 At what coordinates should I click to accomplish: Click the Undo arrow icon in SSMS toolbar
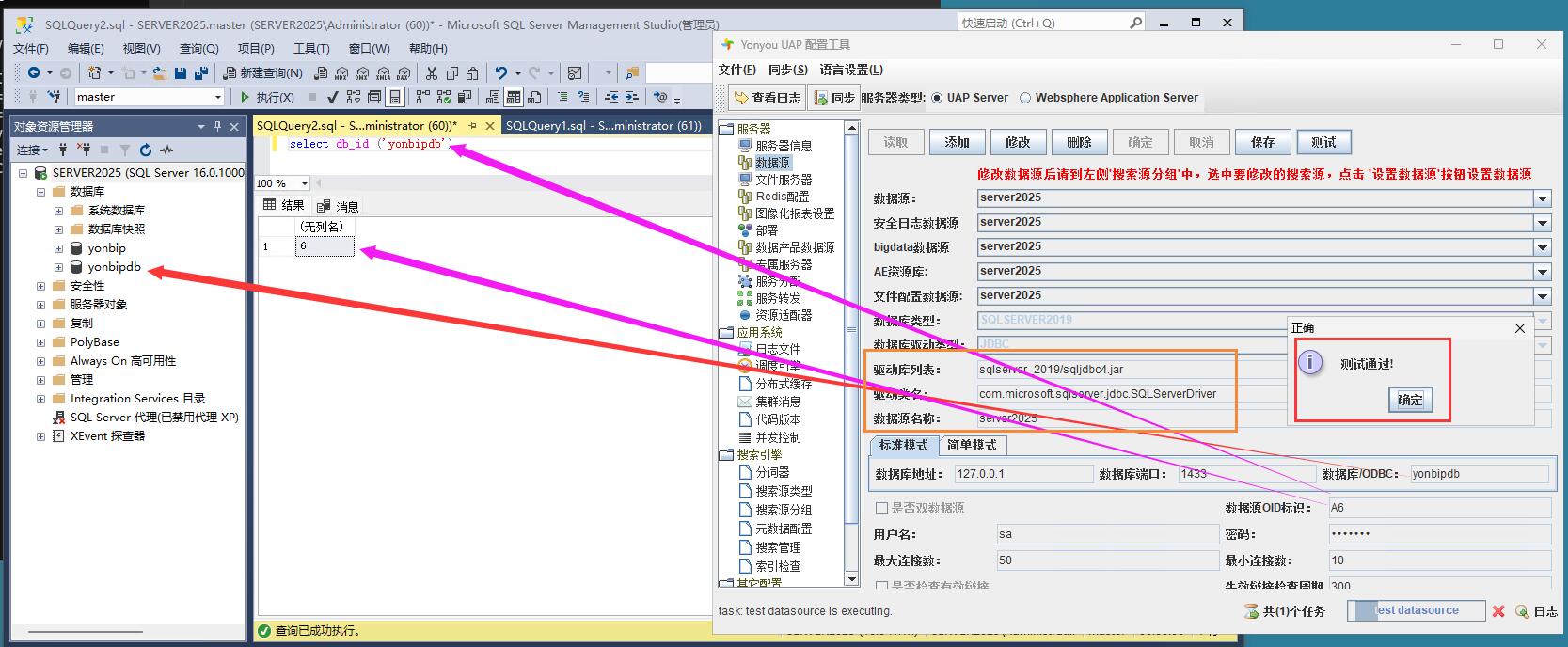click(x=501, y=72)
